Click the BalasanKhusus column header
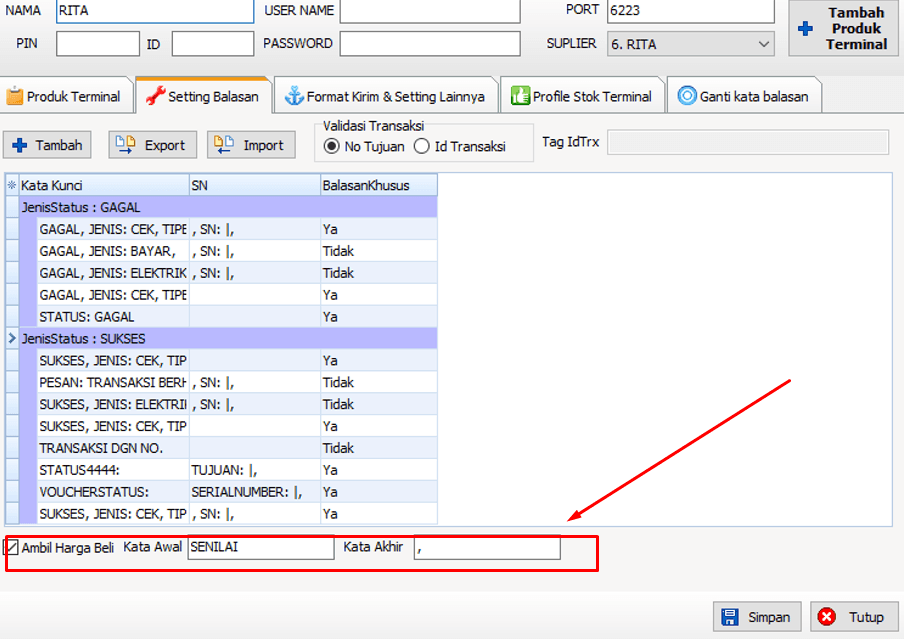The width and height of the screenshot is (904, 639). (378, 185)
